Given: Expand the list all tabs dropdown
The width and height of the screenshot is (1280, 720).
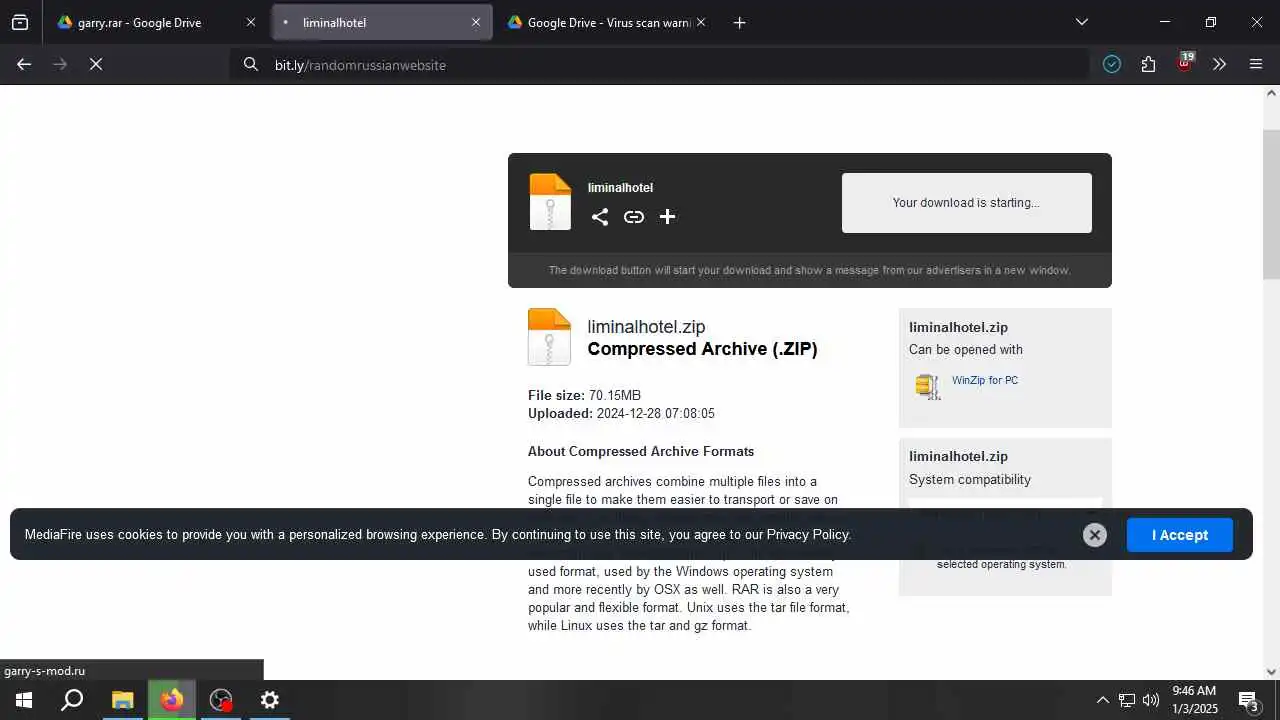Looking at the screenshot, I should click(x=1082, y=22).
